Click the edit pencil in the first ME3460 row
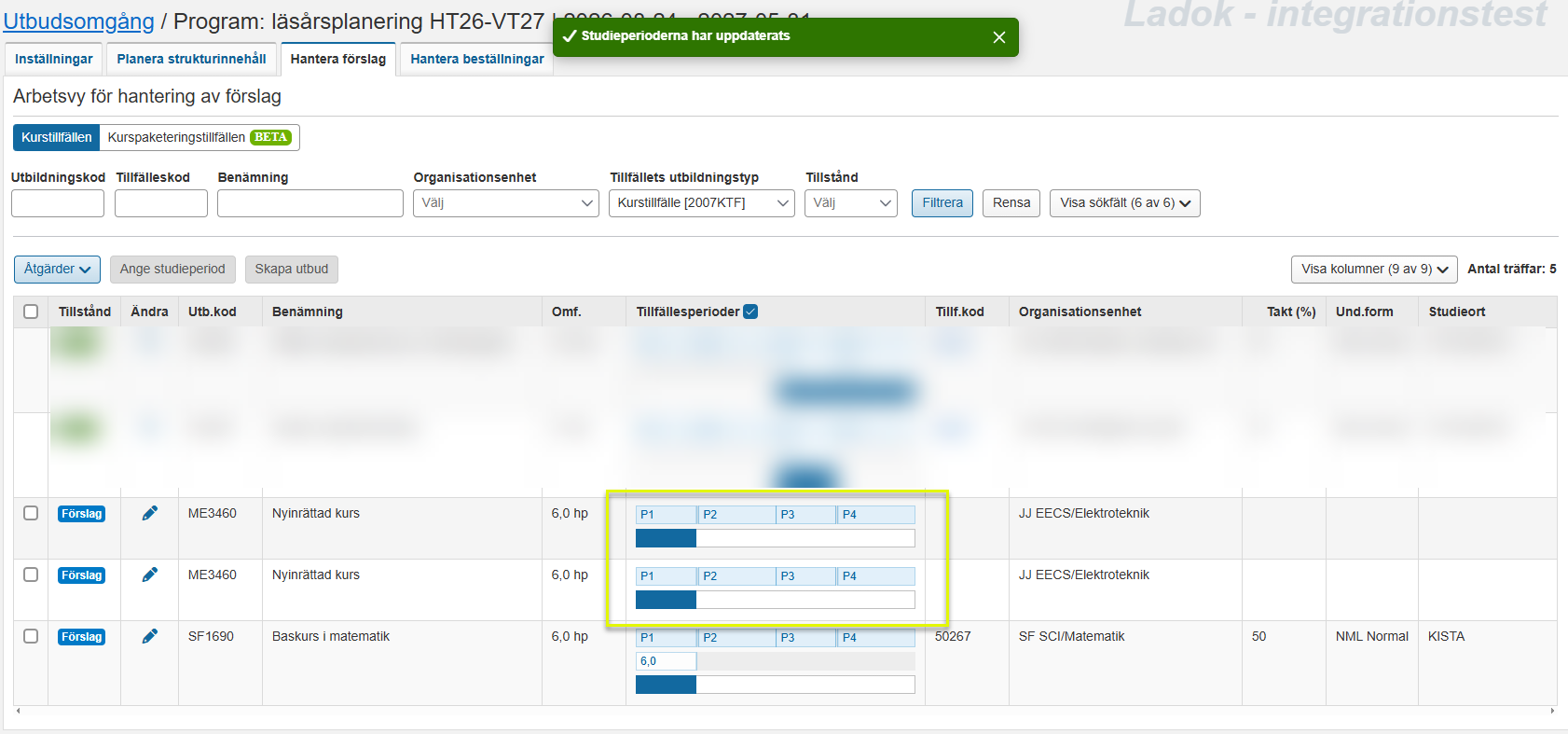1568x734 pixels. click(149, 513)
